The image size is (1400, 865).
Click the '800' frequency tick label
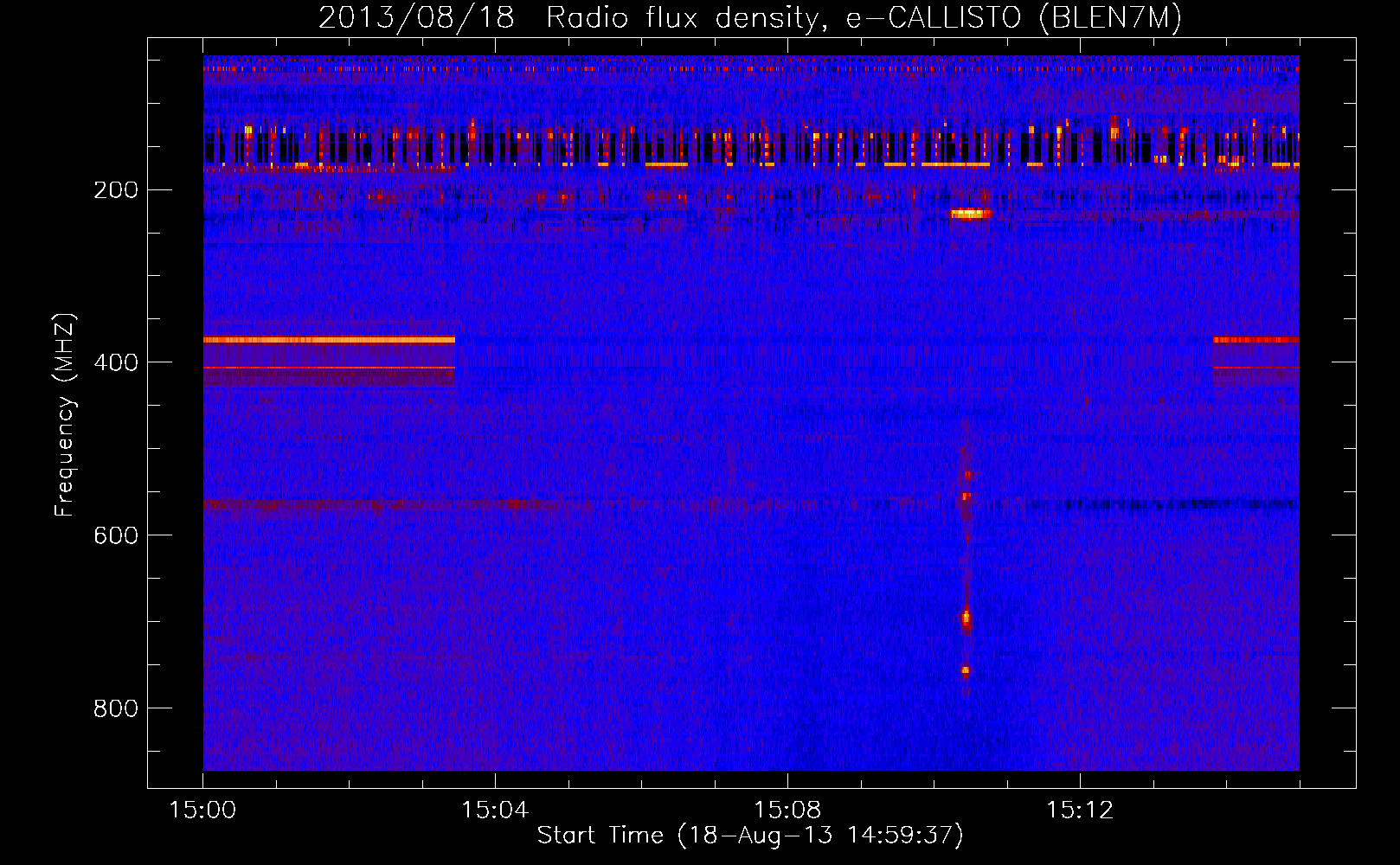116,708
